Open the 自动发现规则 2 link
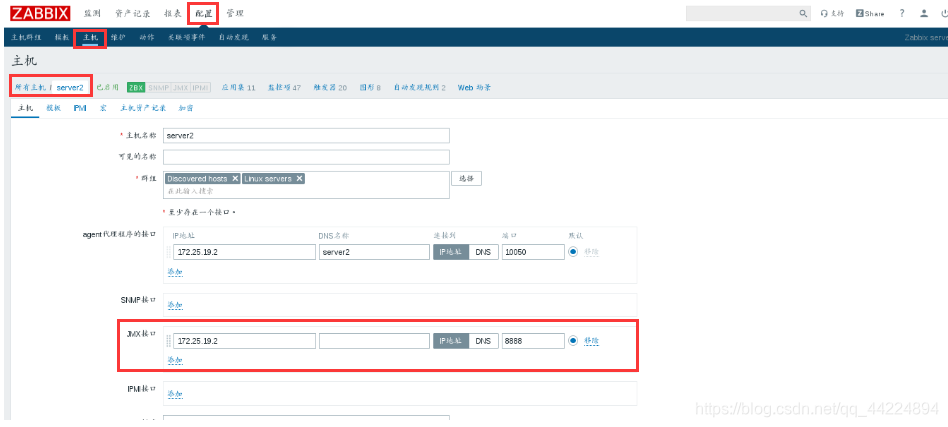948x427 pixels. (420, 87)
